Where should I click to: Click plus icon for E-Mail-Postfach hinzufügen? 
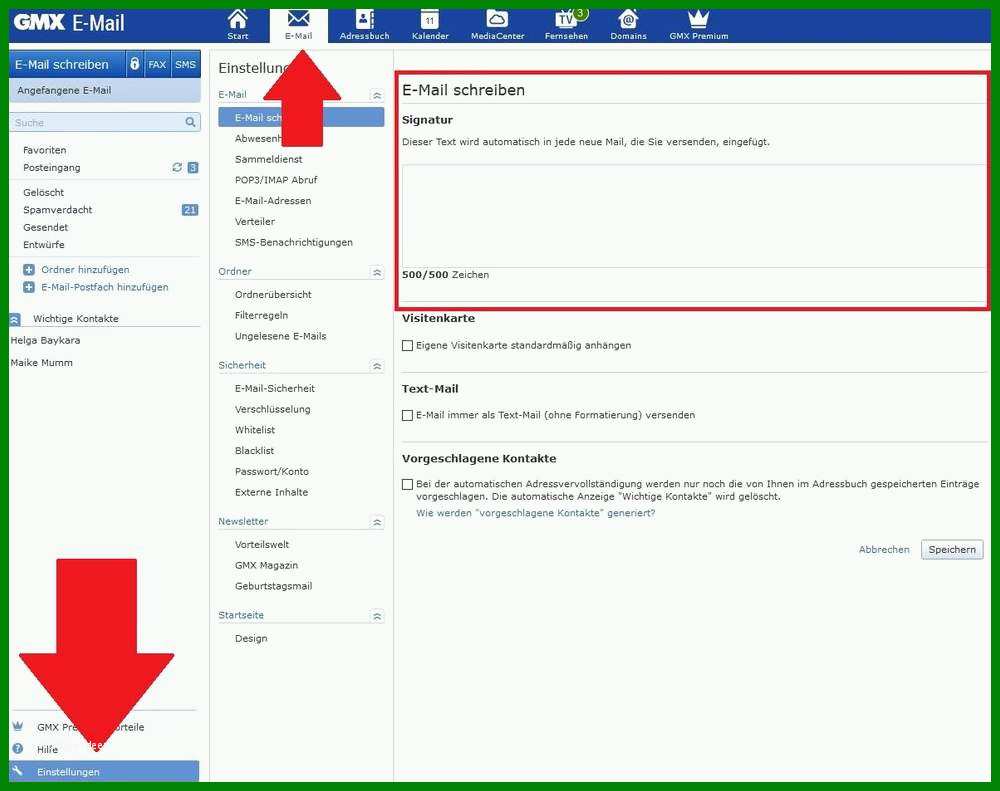(x=29, y=287)
